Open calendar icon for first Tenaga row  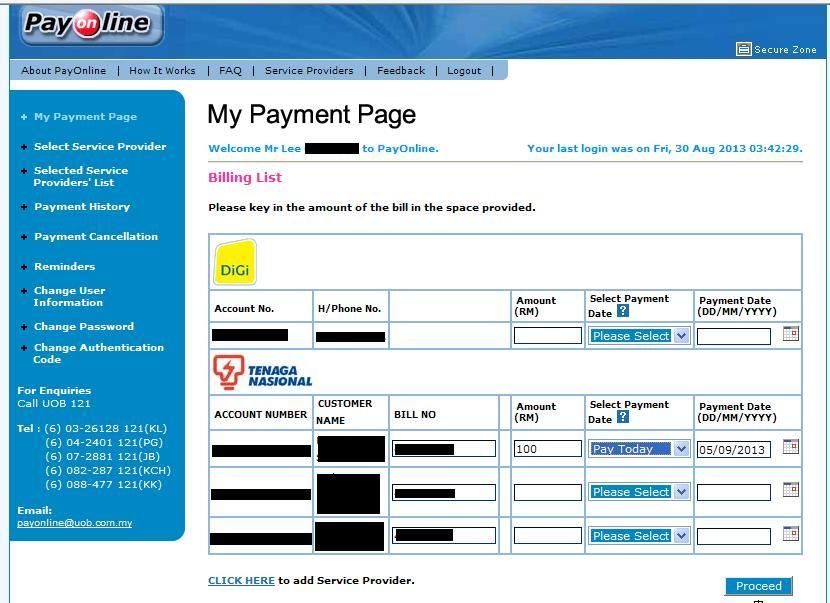tap(790, 447)
